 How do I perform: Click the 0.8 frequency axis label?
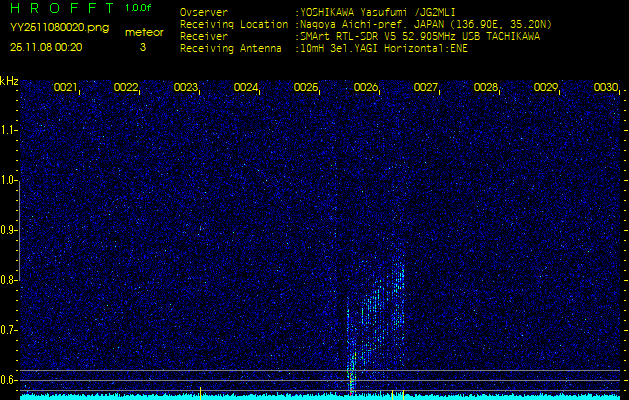click(8, 280)
